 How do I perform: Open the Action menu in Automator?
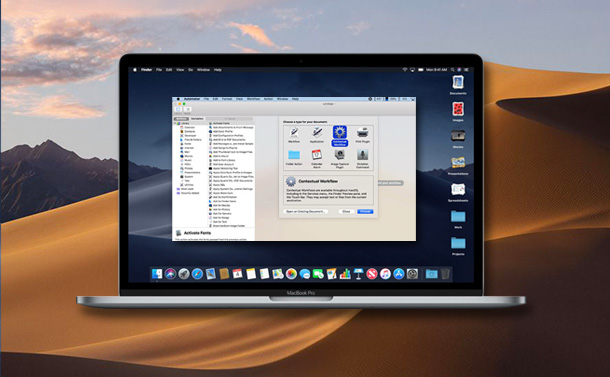coord(268,99)
